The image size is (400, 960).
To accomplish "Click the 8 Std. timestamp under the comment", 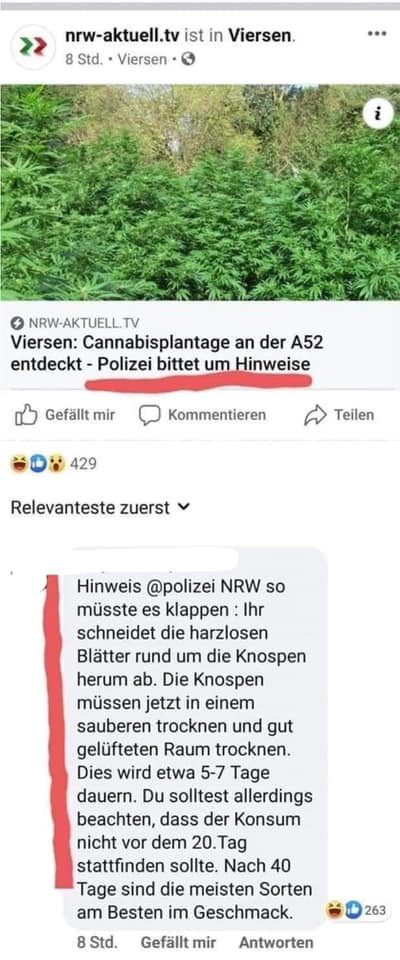I will click(97, 942).
